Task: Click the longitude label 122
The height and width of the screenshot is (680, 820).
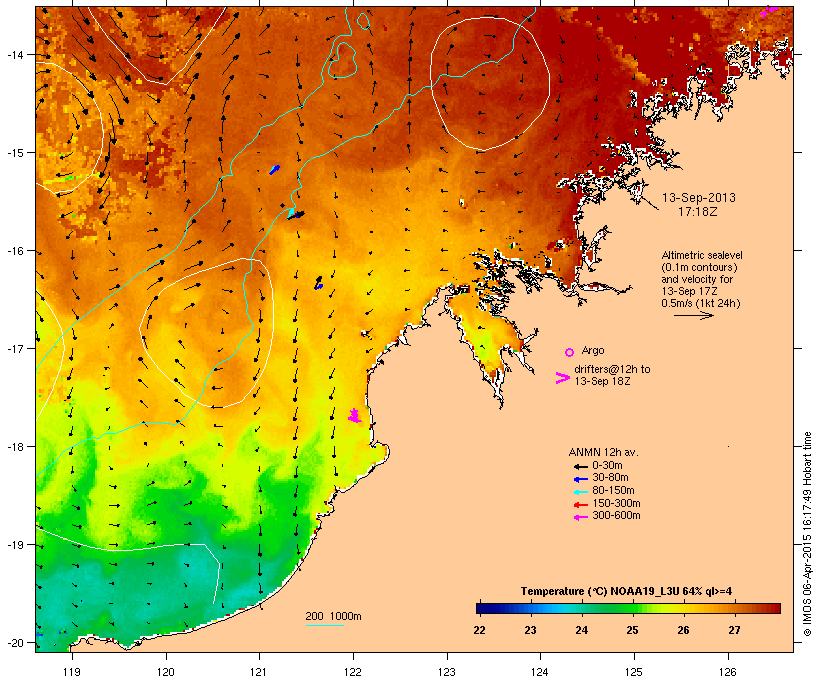Action: [x=353, y=672]
